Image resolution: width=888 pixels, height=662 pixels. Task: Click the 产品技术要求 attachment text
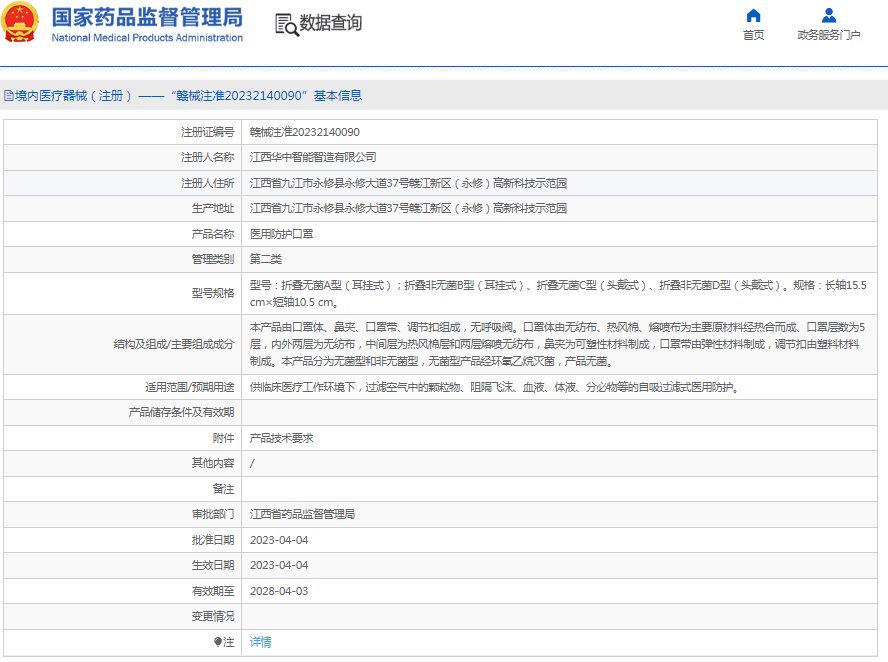coord(281,438)
